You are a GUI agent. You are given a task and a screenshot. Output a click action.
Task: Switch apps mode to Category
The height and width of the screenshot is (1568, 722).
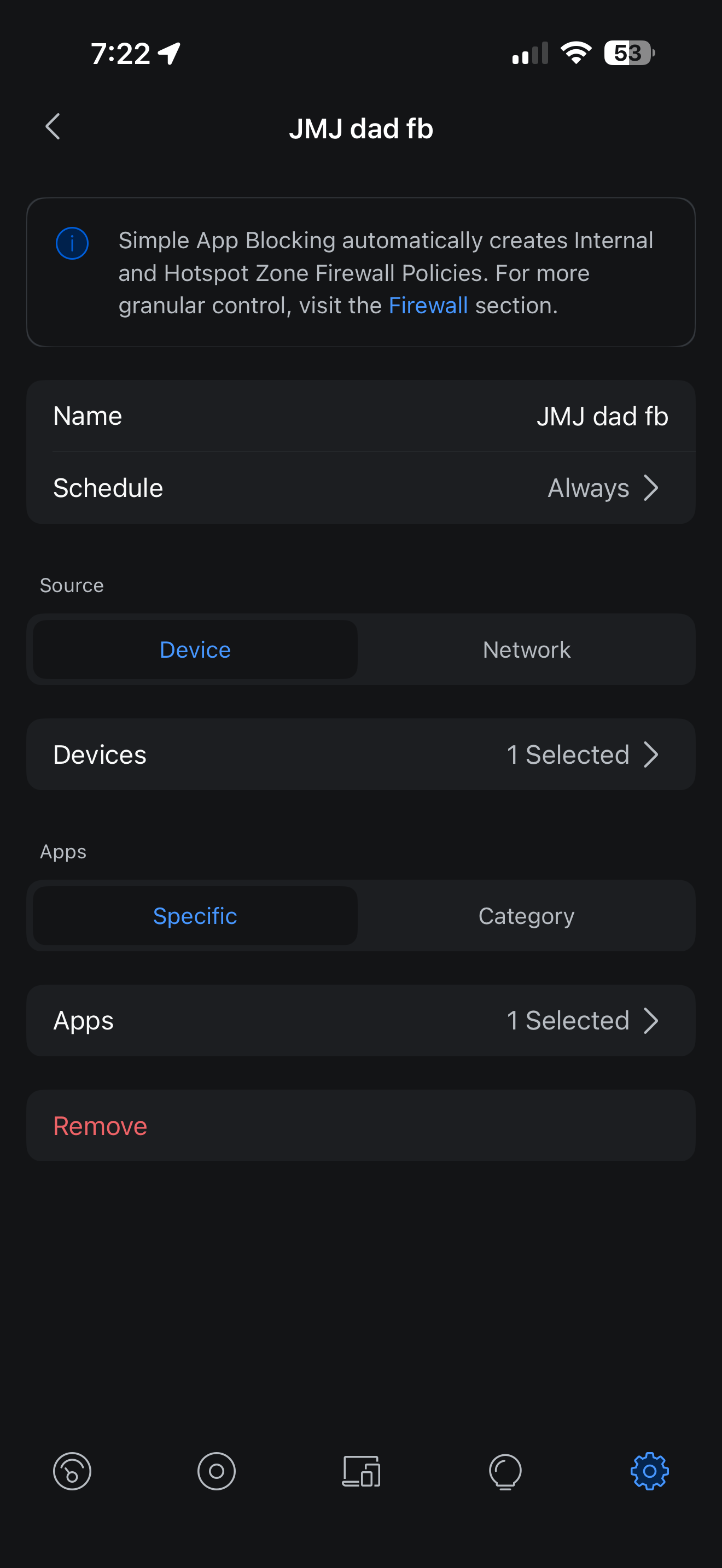point(527,915)
